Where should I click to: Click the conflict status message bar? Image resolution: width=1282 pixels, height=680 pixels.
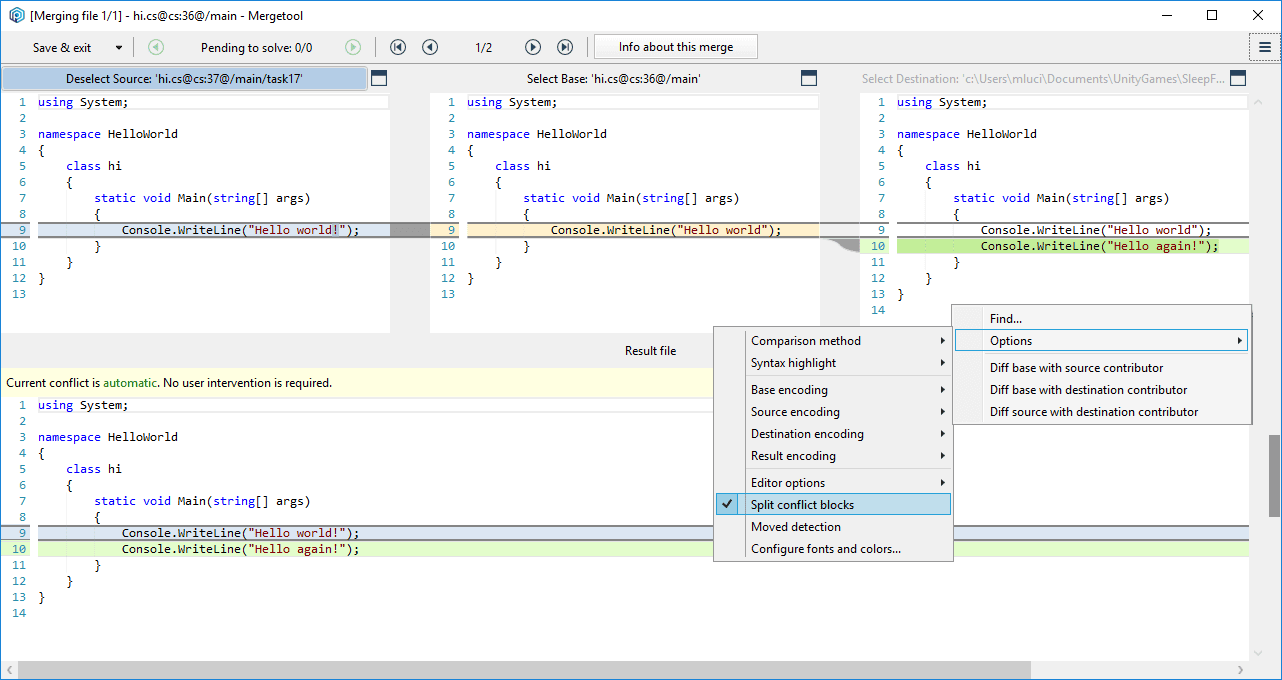358,383
